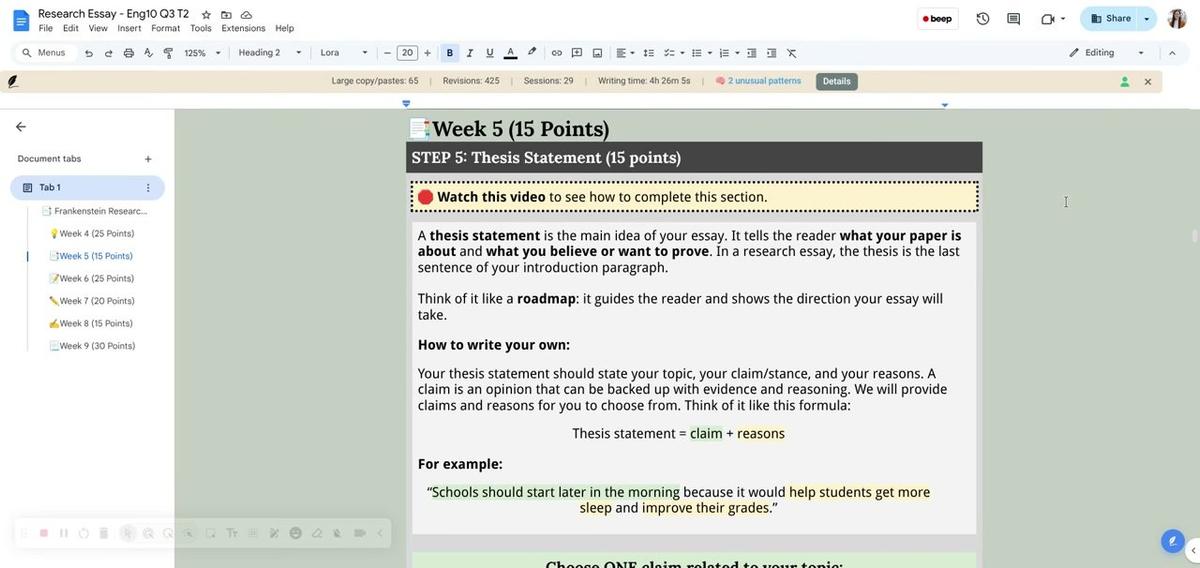
Task: Close the document tabs sidebar with back arrow
Action: (21, 127)
